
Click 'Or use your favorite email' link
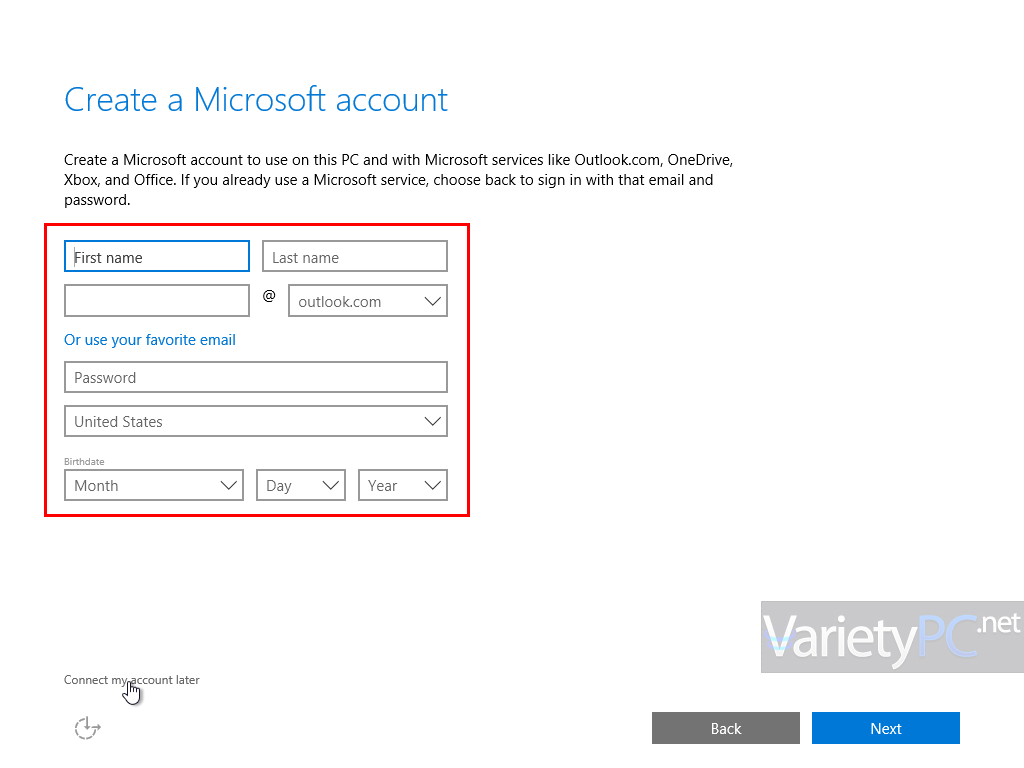point(150,340)
